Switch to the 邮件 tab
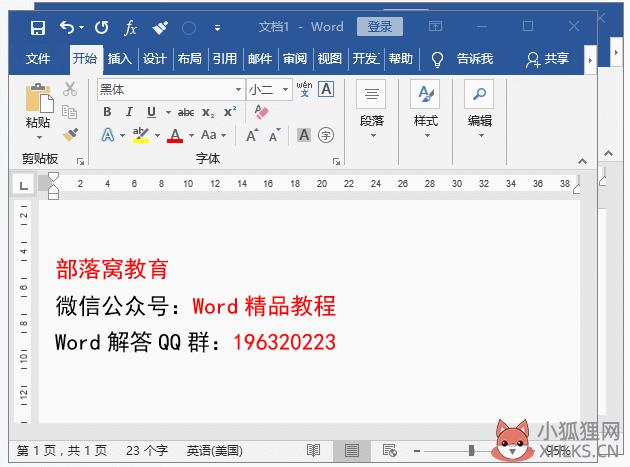Screen dimensions: 630x467 (x=260, y=59)
